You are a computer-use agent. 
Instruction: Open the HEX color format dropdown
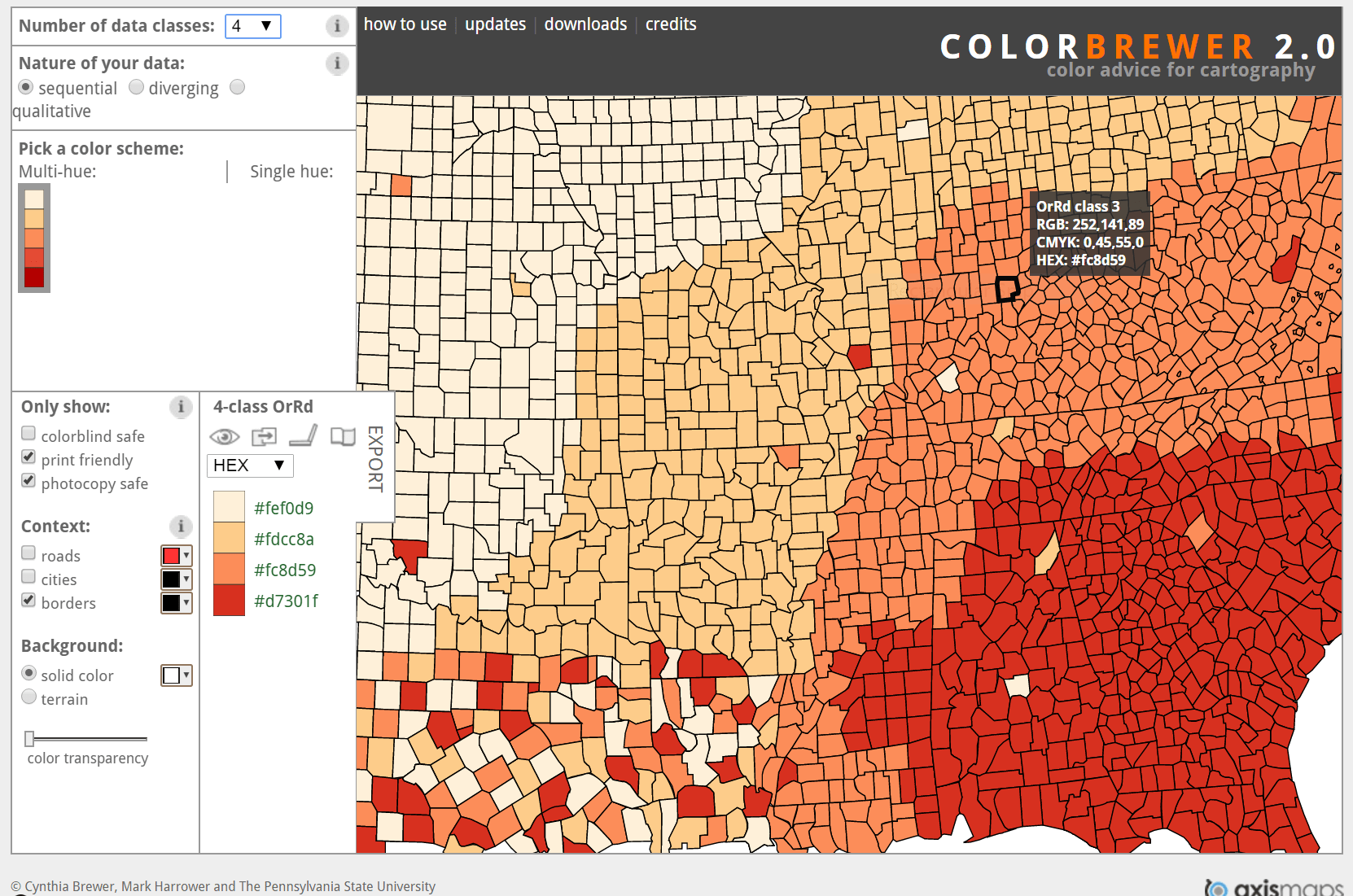[x=249, y=465]
